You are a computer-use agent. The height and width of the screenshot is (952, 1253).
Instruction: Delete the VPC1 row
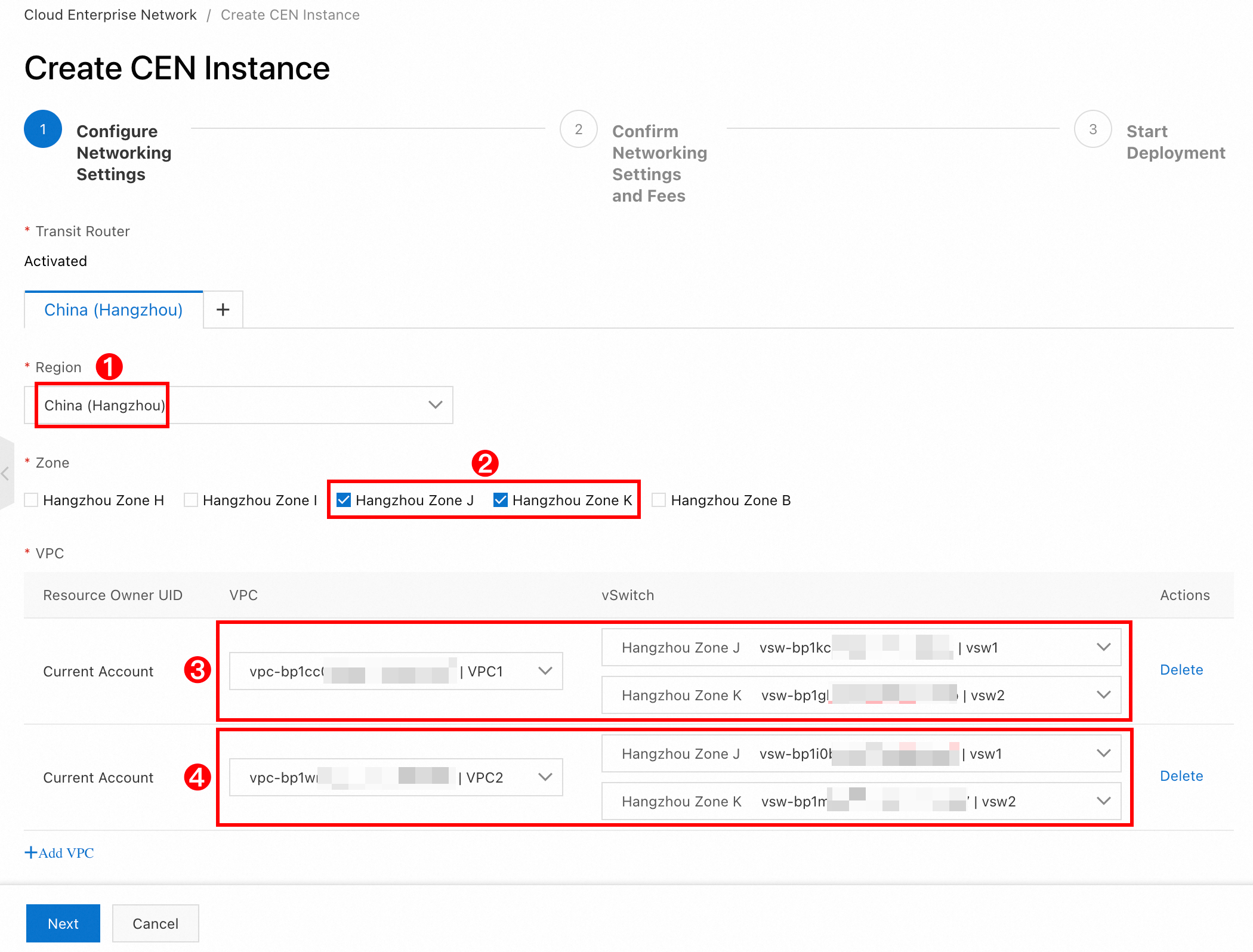click(x=1181, y=670)
